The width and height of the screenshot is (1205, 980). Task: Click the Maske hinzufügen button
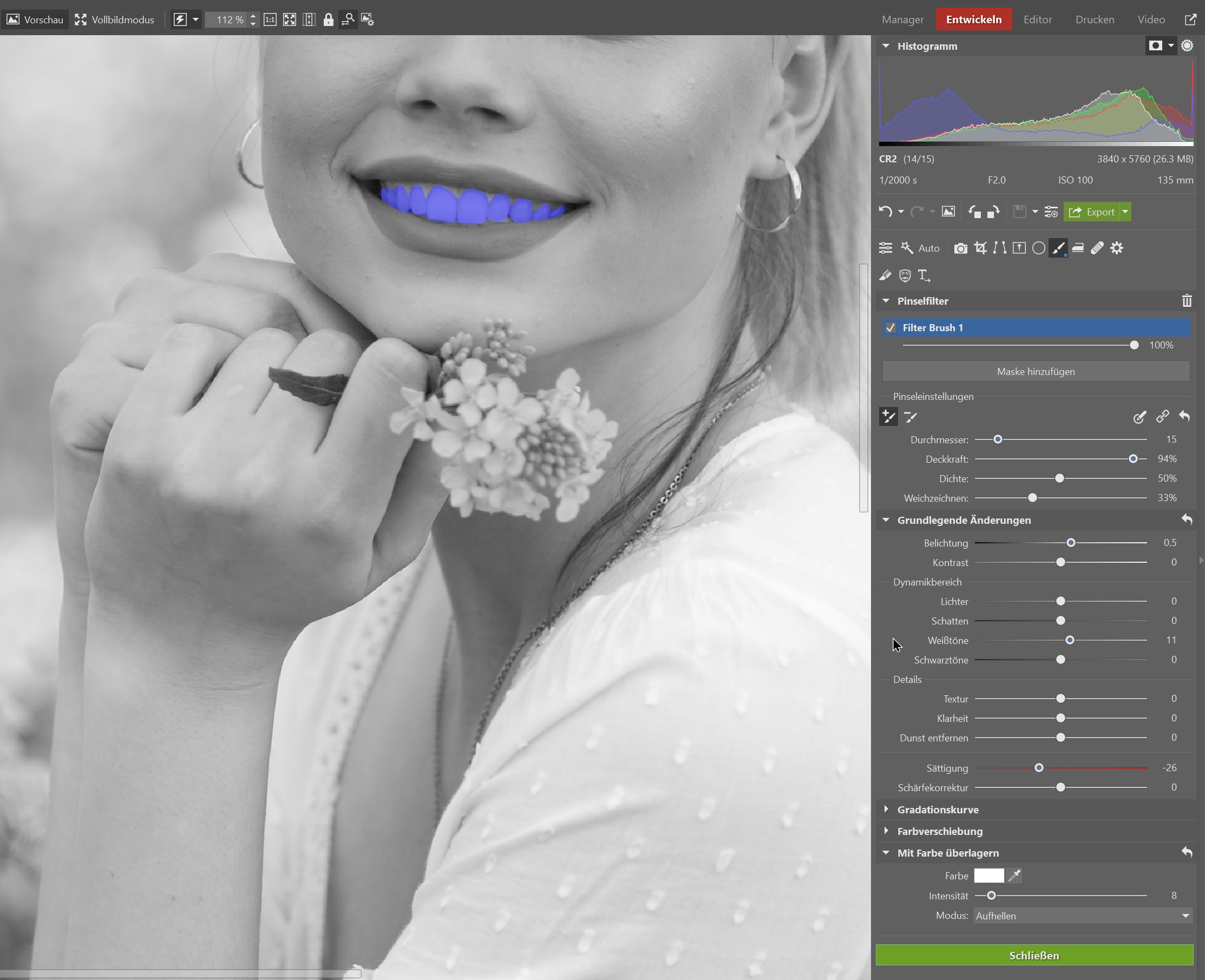(1036, 371)
